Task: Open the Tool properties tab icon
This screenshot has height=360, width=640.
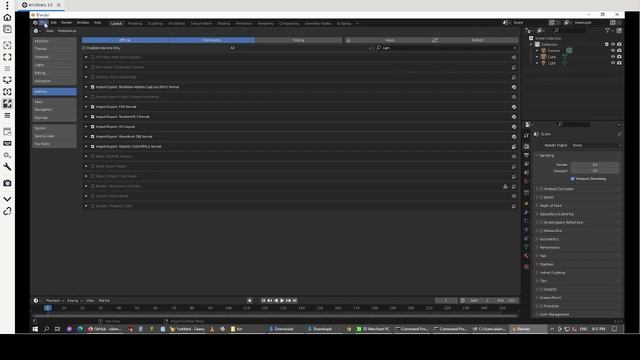Action: (x=527, y=136)
